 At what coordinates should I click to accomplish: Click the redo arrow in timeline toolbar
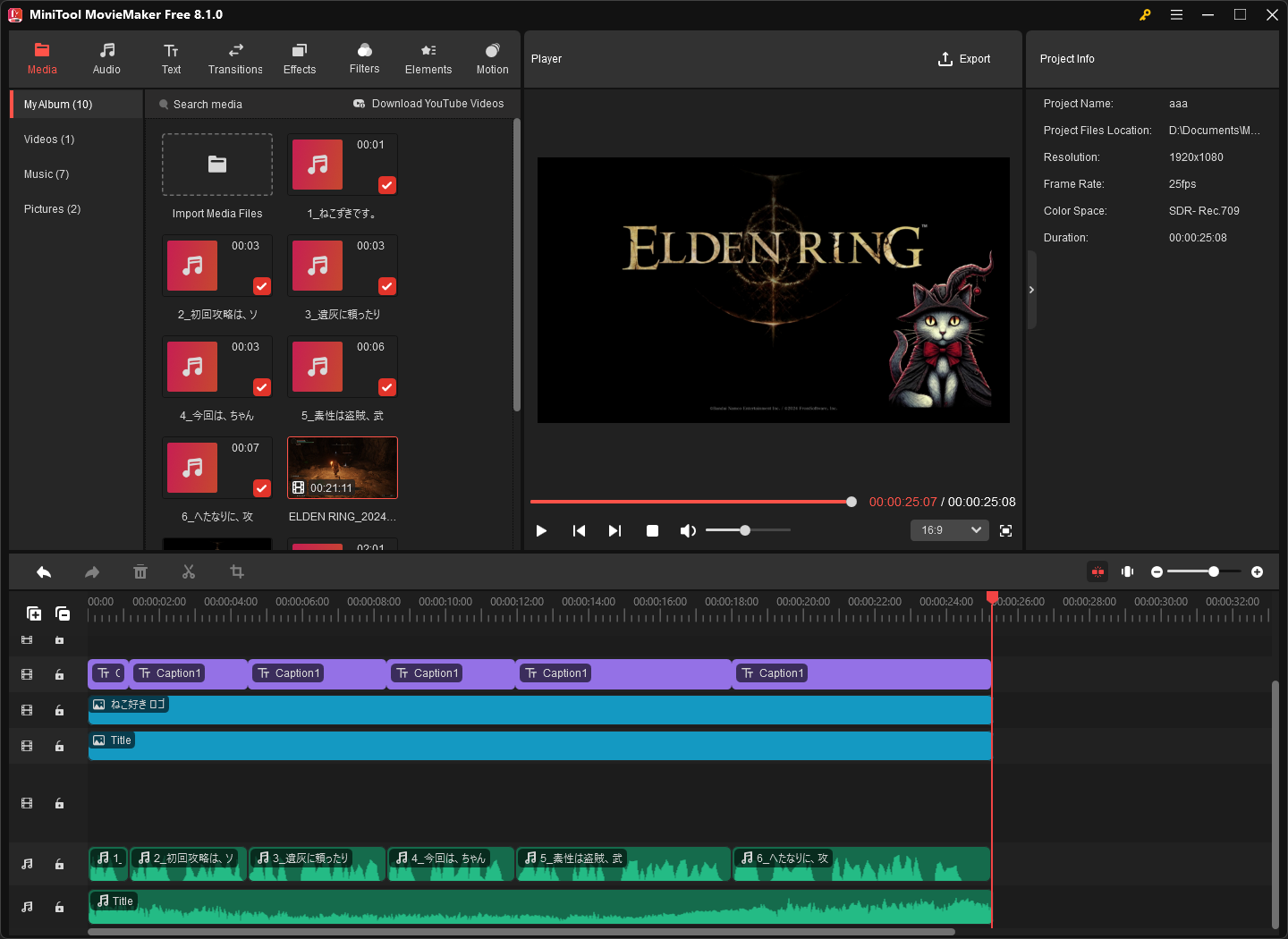click(92, 572)
